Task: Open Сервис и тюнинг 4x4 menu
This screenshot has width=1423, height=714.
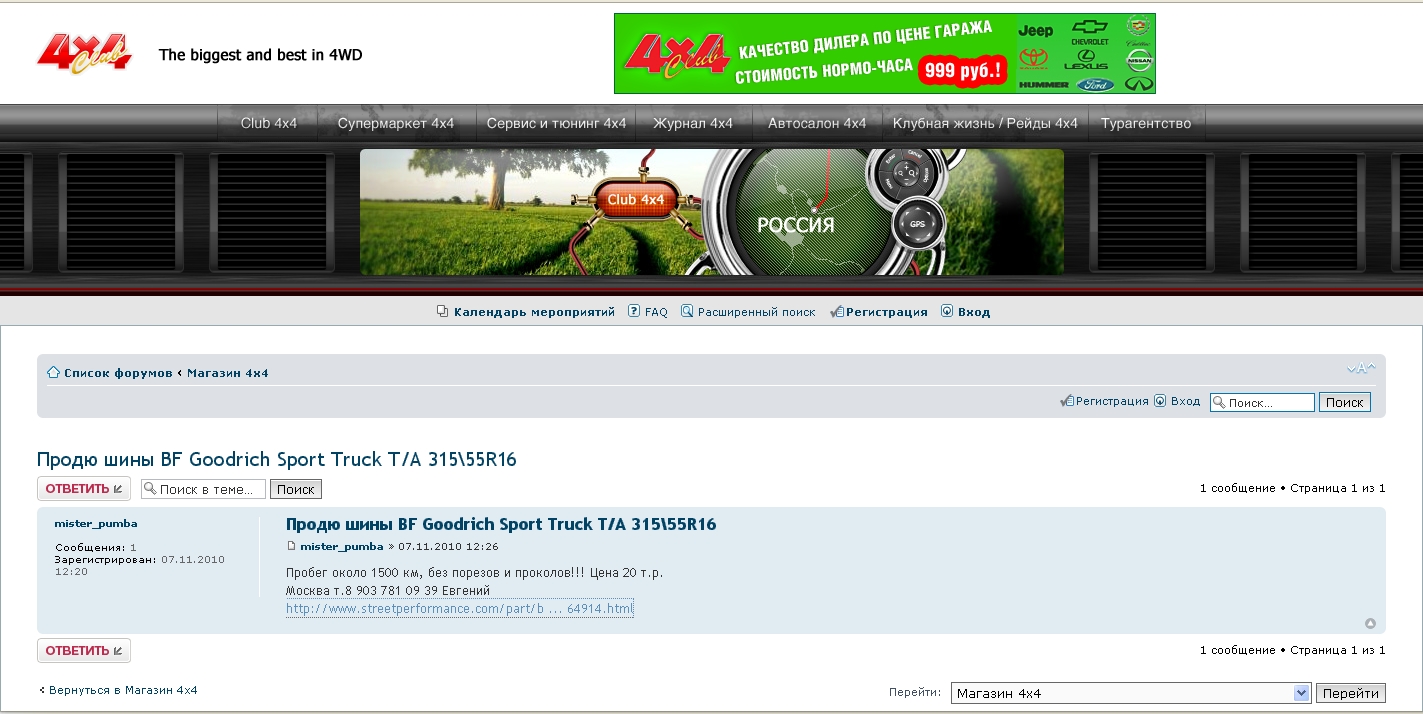Action: pyautogui.click(x=556, y=124)
